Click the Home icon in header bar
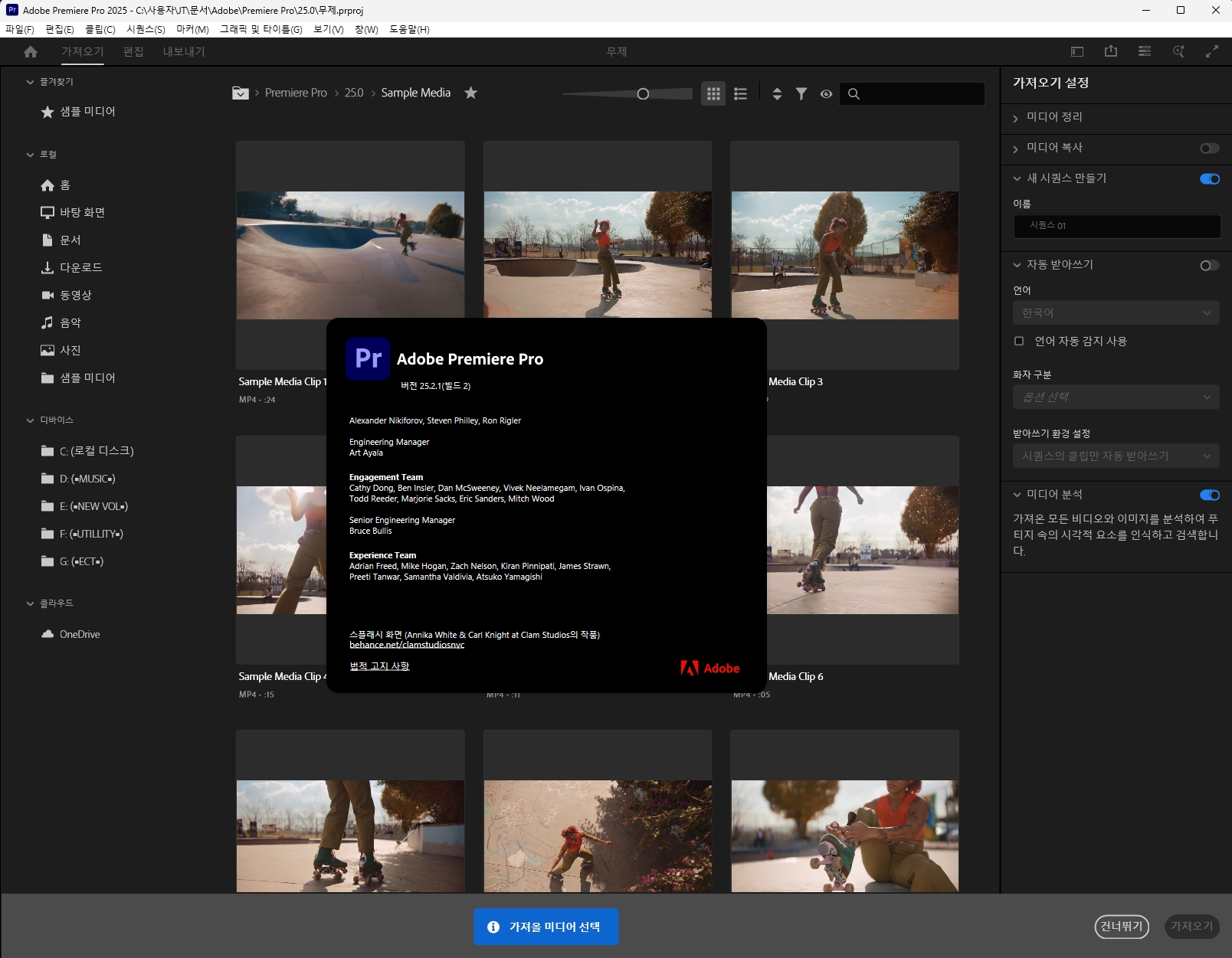The height and width of the screenshot is (958, 1232). tap(31, 52)
